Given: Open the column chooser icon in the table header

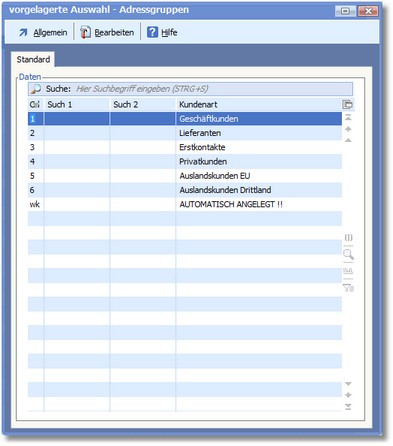Looking at the screenshot, I should pos(347,104).
